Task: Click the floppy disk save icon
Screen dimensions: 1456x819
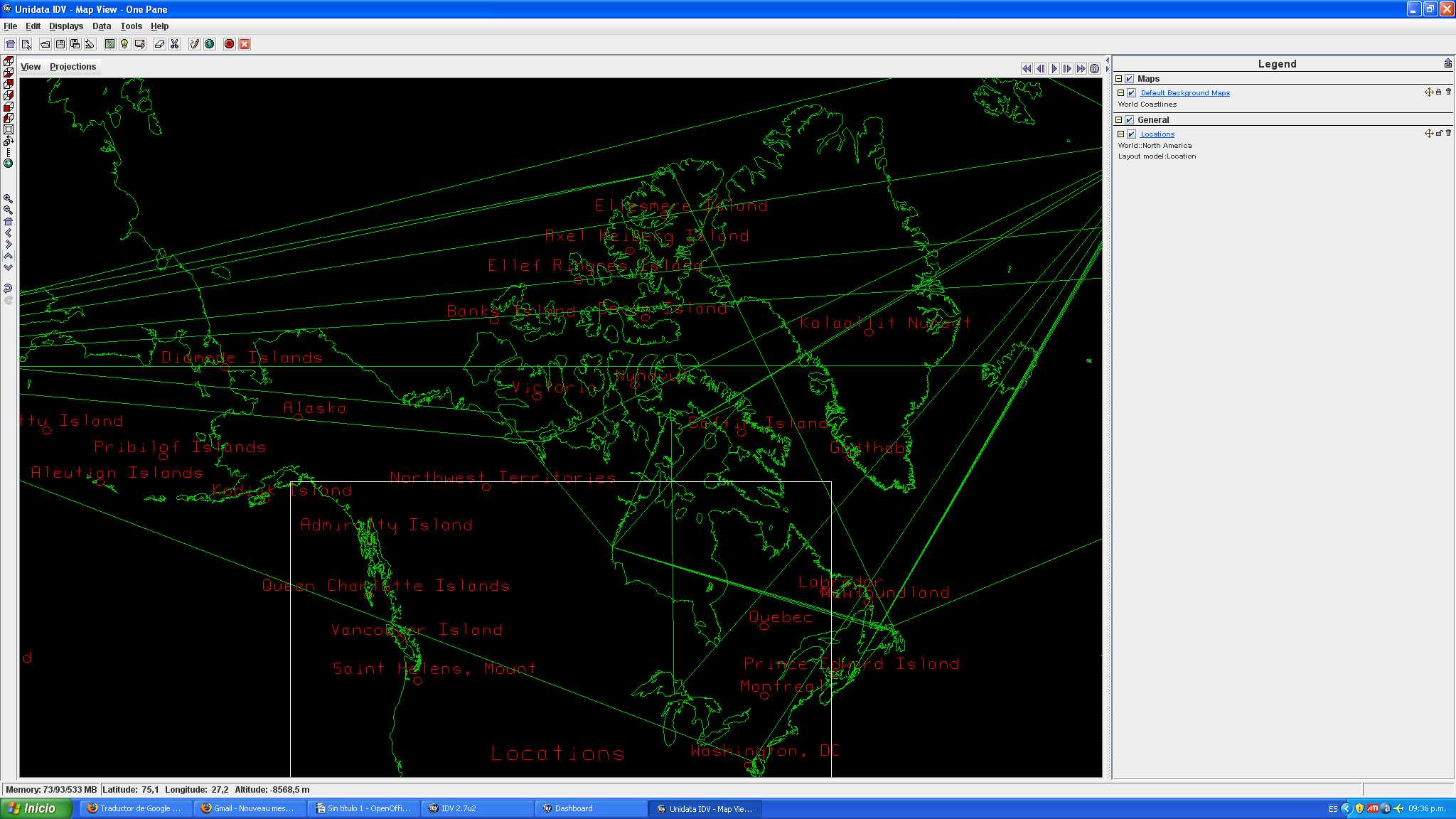Action: [x=60, y=44]
